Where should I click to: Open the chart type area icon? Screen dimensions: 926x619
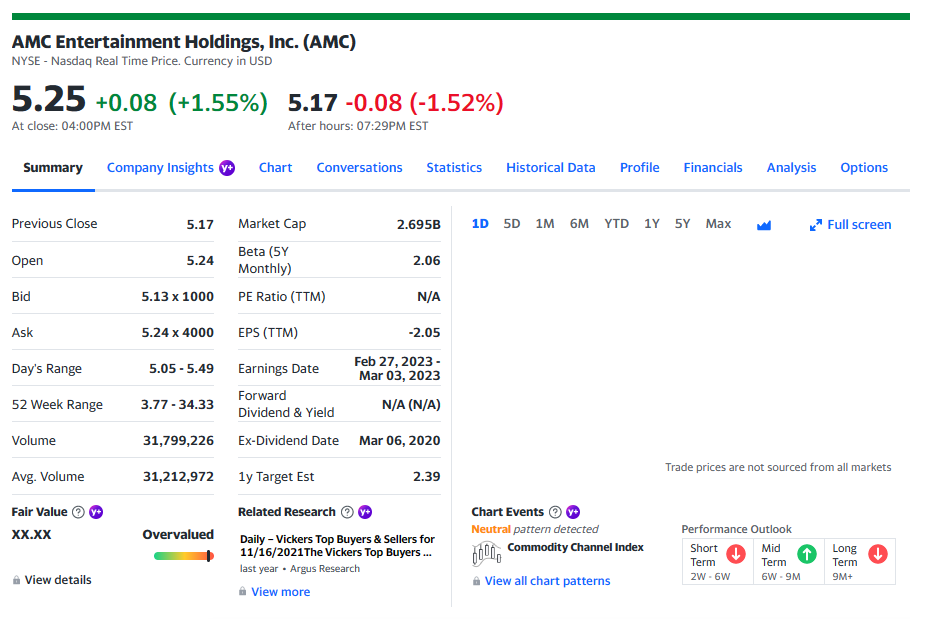point(764,225)
